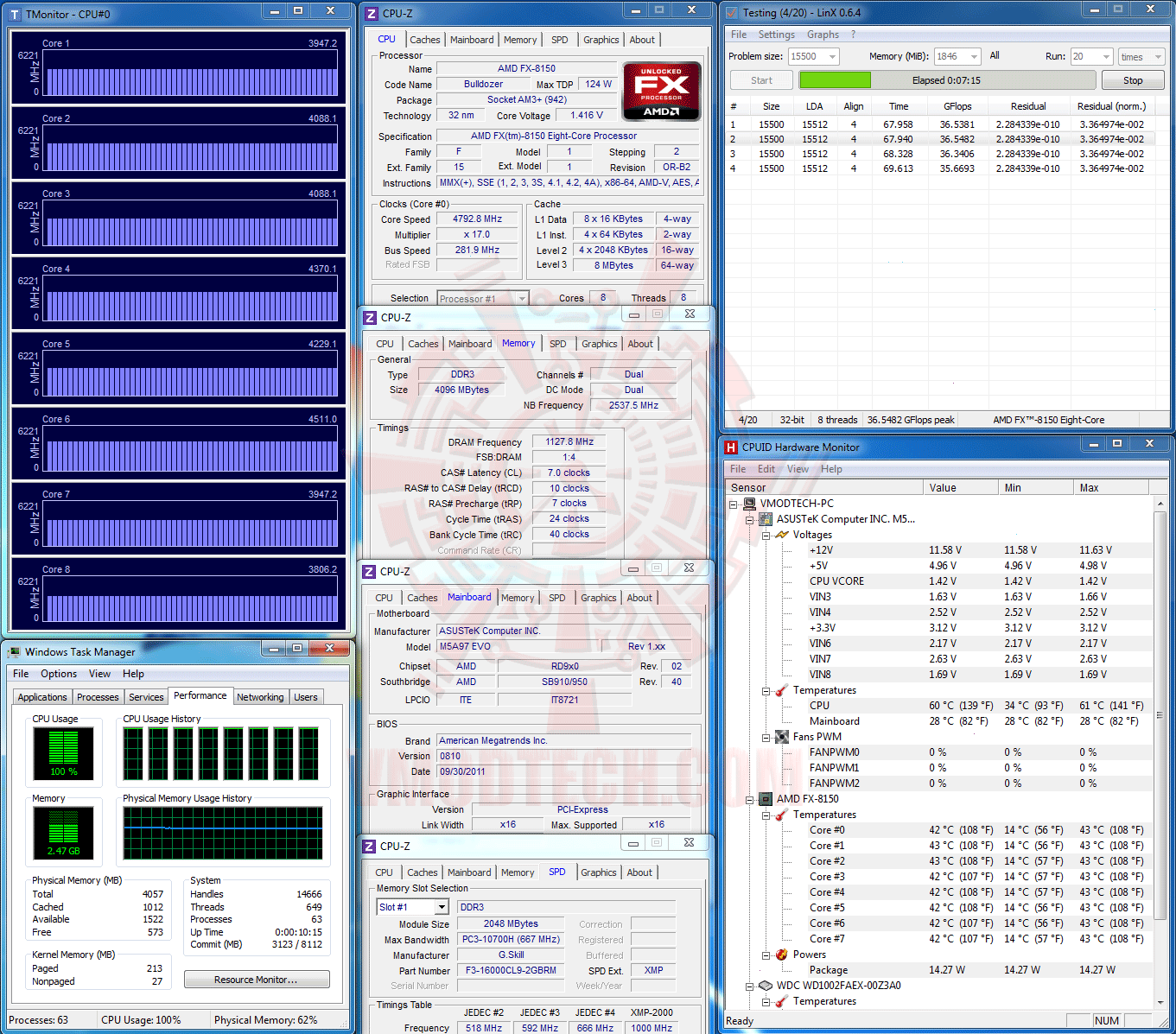1176x1034 pixels.
Task: Collapse the VMODTECH-PC root node
Action: 734,504
